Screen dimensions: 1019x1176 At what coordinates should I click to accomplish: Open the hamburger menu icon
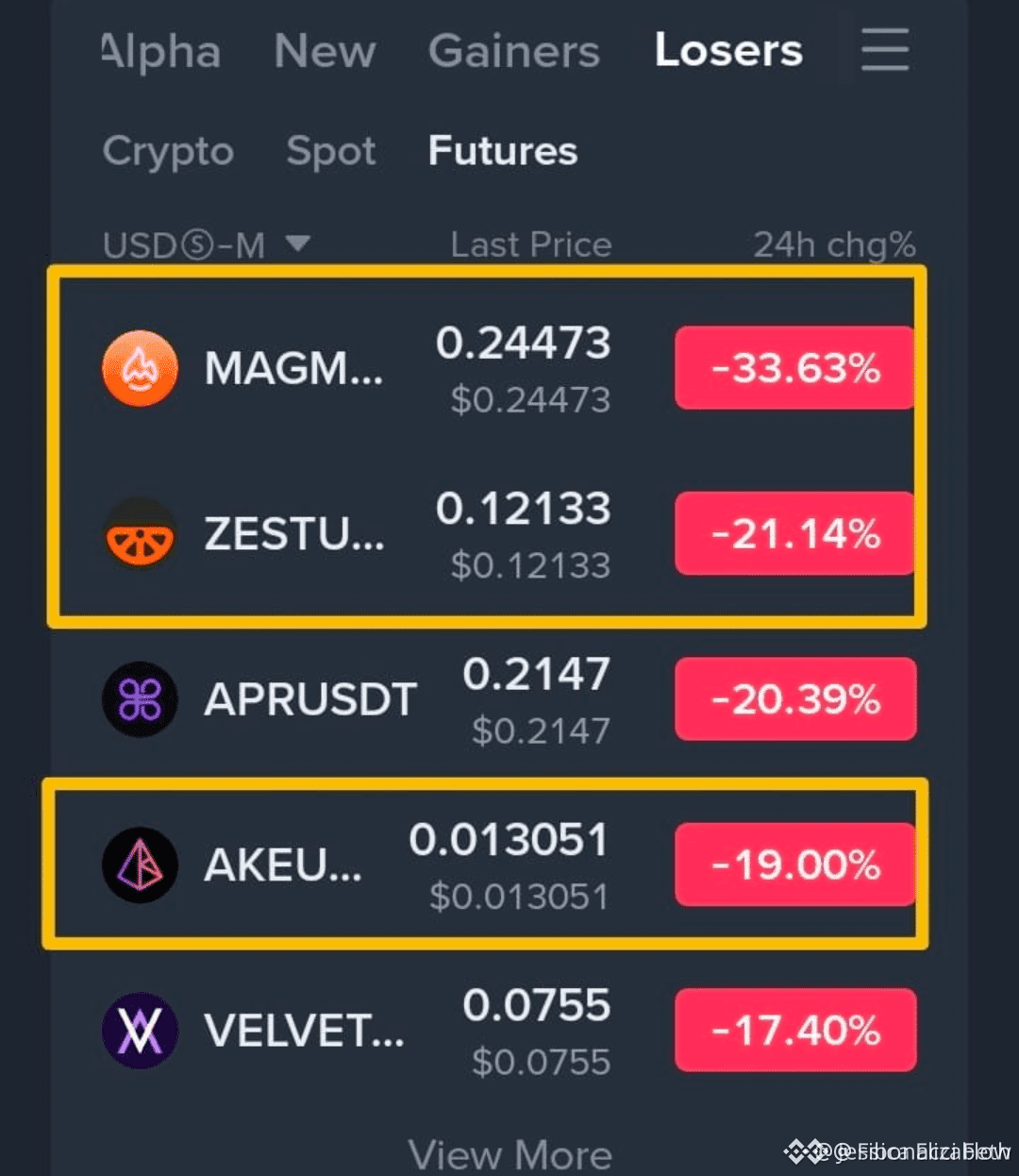point(885,50)
